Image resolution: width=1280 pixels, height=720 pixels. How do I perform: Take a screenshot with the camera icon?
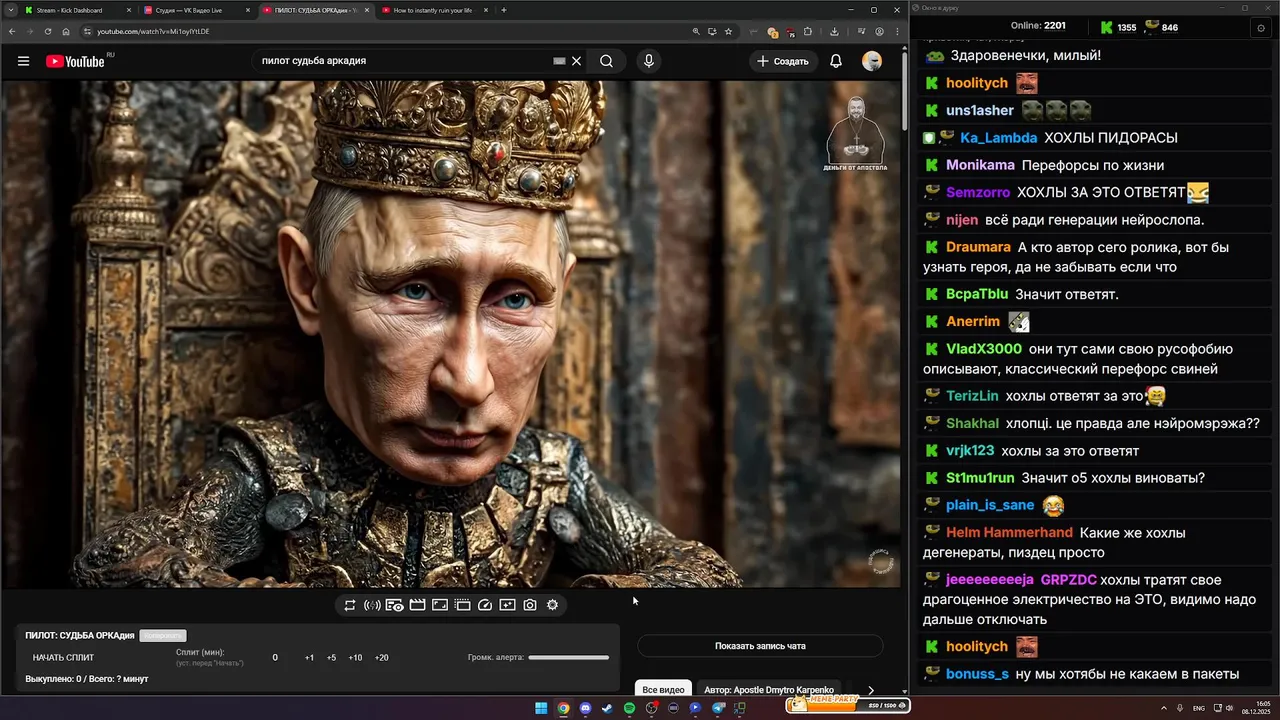(530, 605)
